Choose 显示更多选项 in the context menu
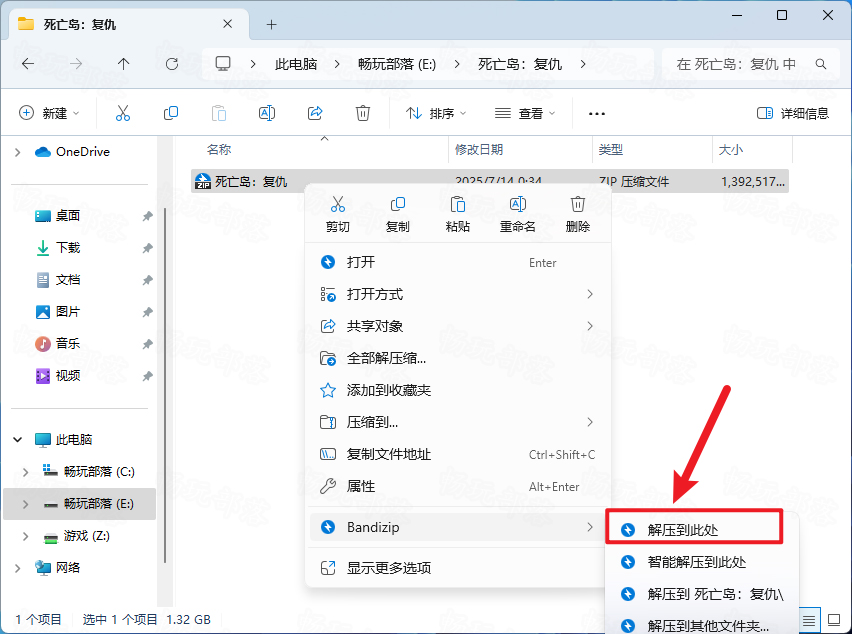Image resolution: width=852 pixels, height=634 pixels. [458, 568]
